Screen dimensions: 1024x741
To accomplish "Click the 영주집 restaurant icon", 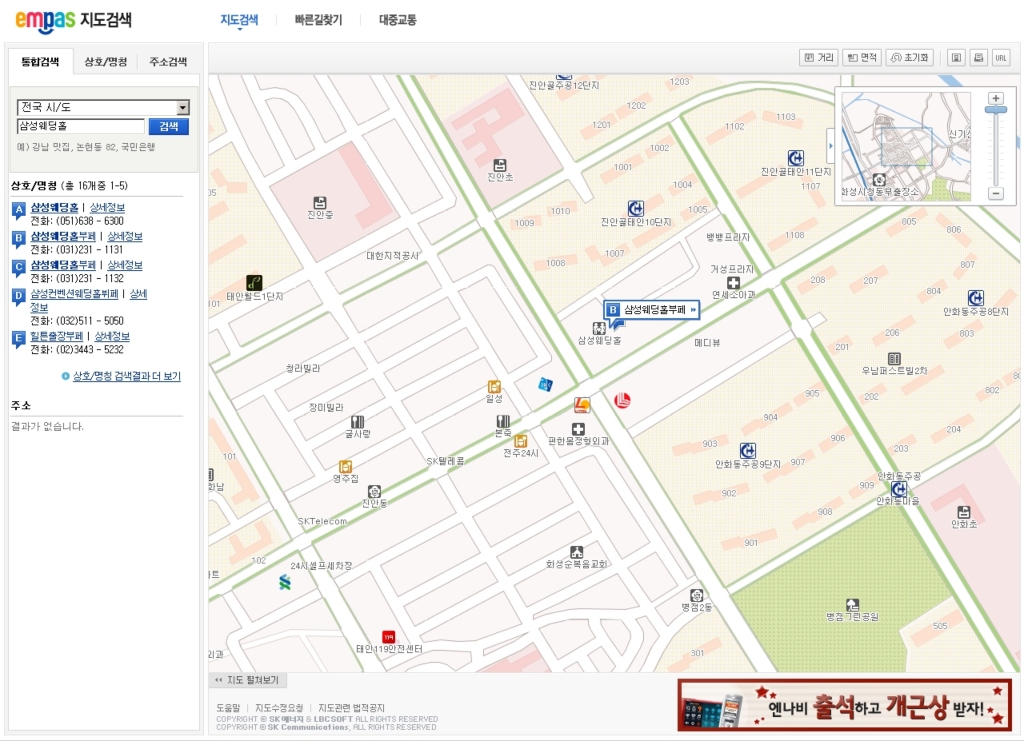I will 345,466.
